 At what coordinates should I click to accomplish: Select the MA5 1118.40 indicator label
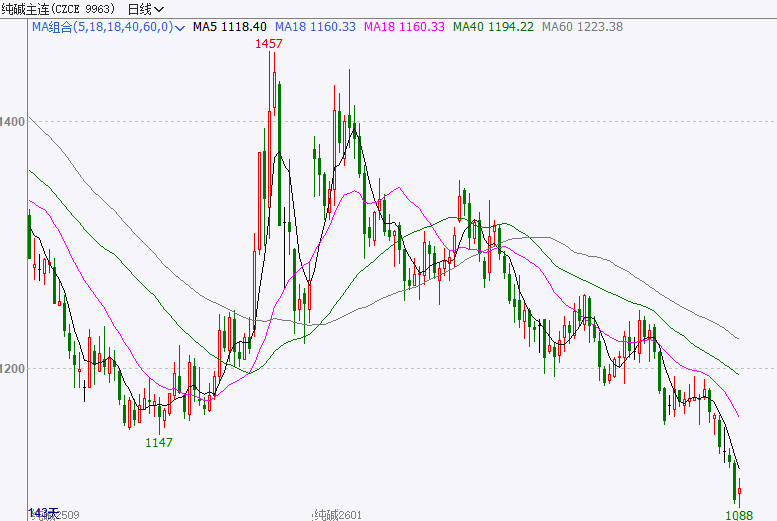(229, 27)
